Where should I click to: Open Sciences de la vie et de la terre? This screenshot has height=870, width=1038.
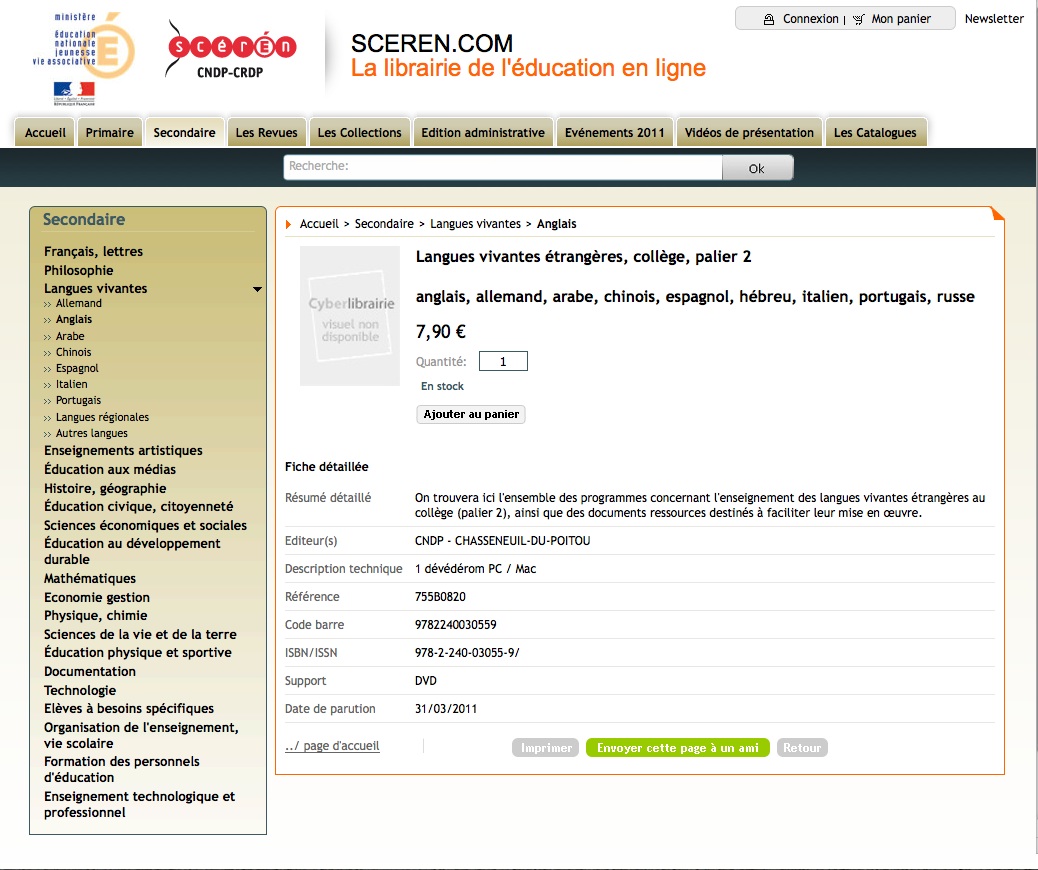click(x=140, y=634)
